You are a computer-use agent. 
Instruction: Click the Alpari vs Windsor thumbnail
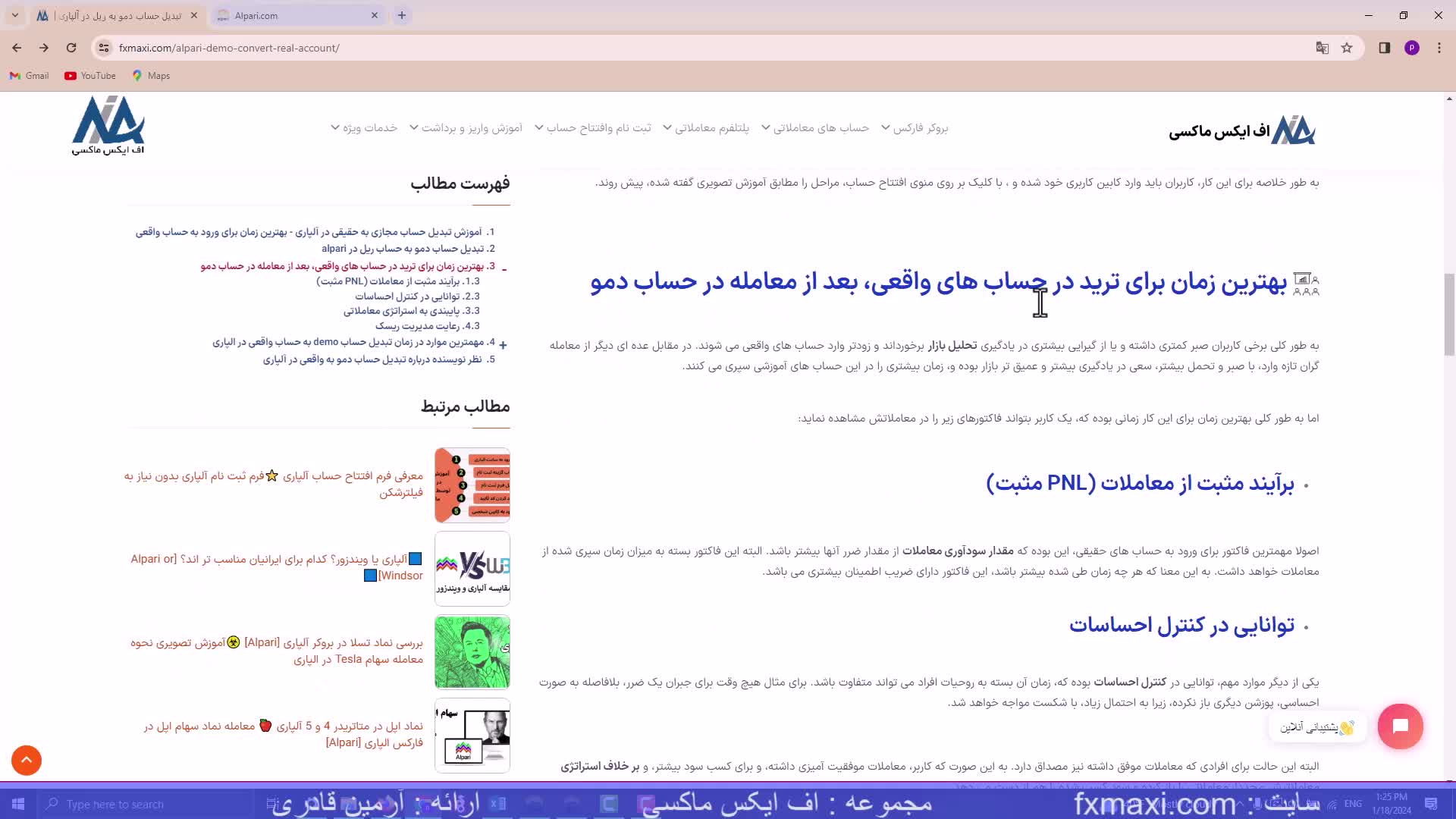pos(472,568)
